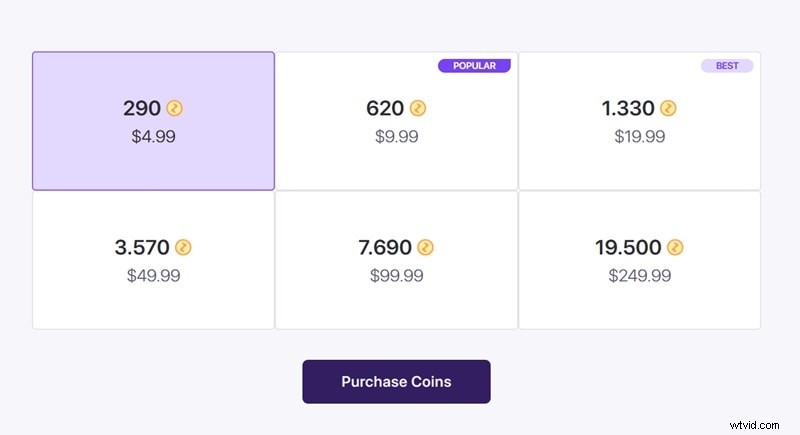Viewport: 800px width, 435px height.
Task: Click the coin icon next to 1.330
Action: click(x=668, y=108)
